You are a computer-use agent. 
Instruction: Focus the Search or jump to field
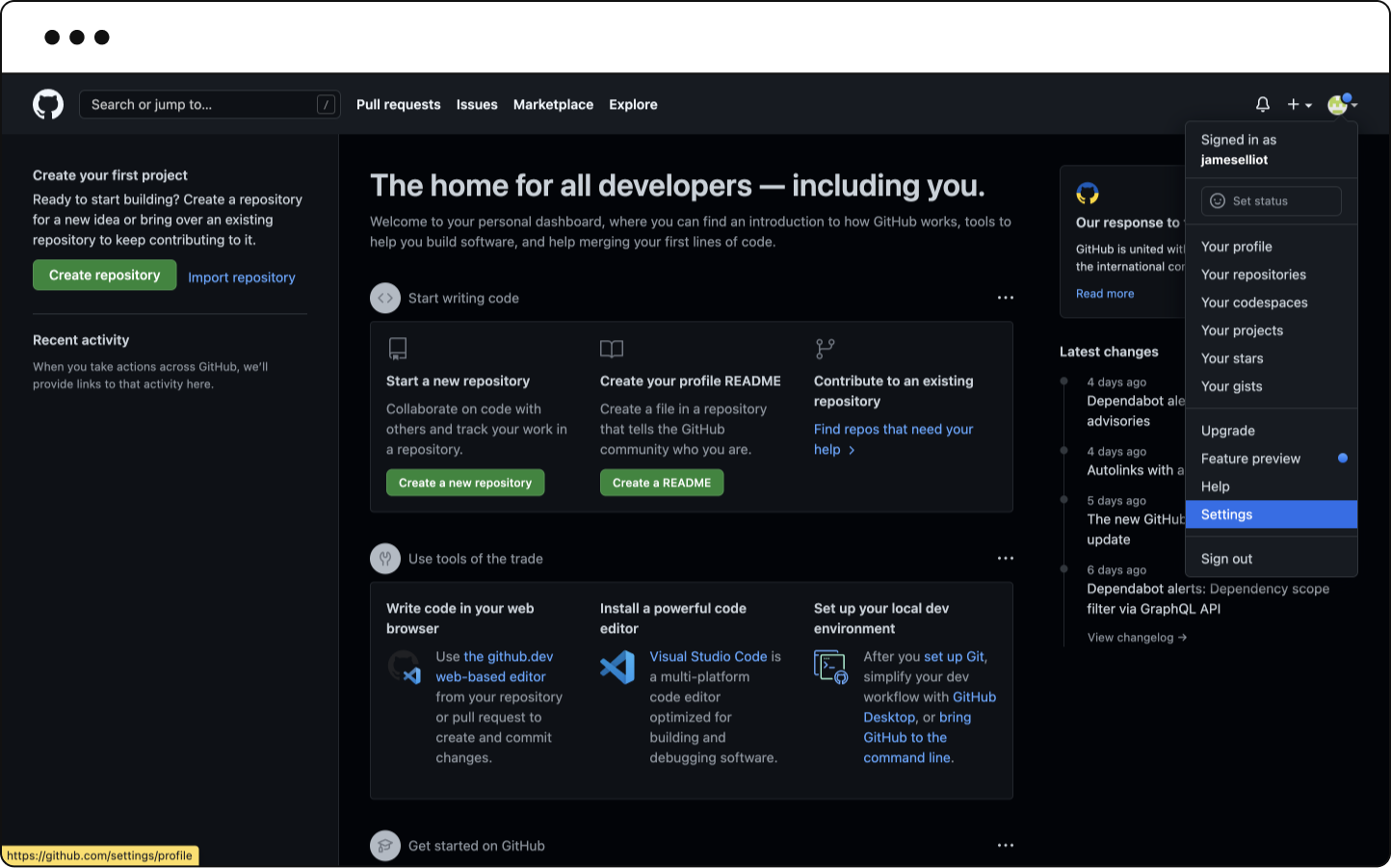tap(210, 104)
